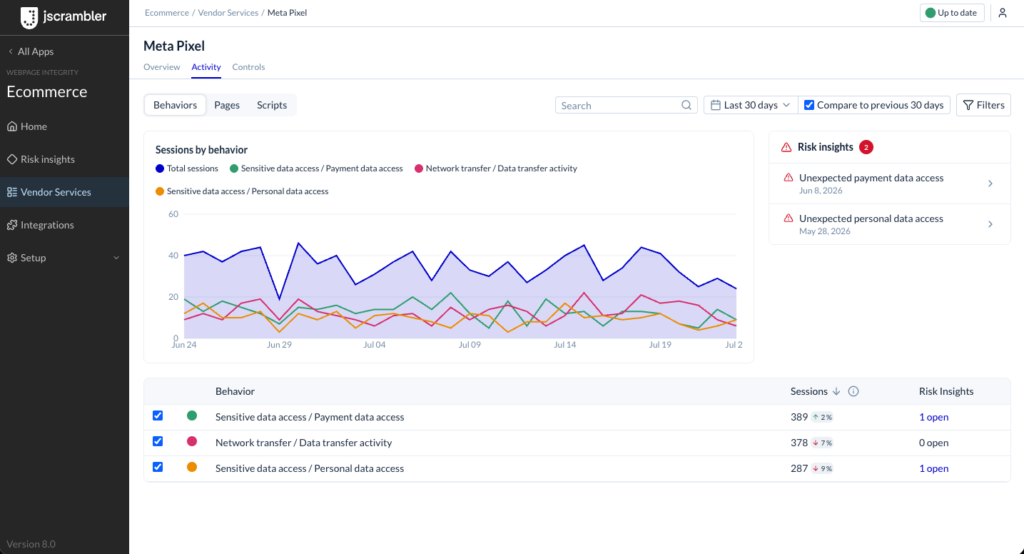The height and width of the screenshot is (554, 1024).
Task: Open 1 open link for Personal data access
Action: 933,468
